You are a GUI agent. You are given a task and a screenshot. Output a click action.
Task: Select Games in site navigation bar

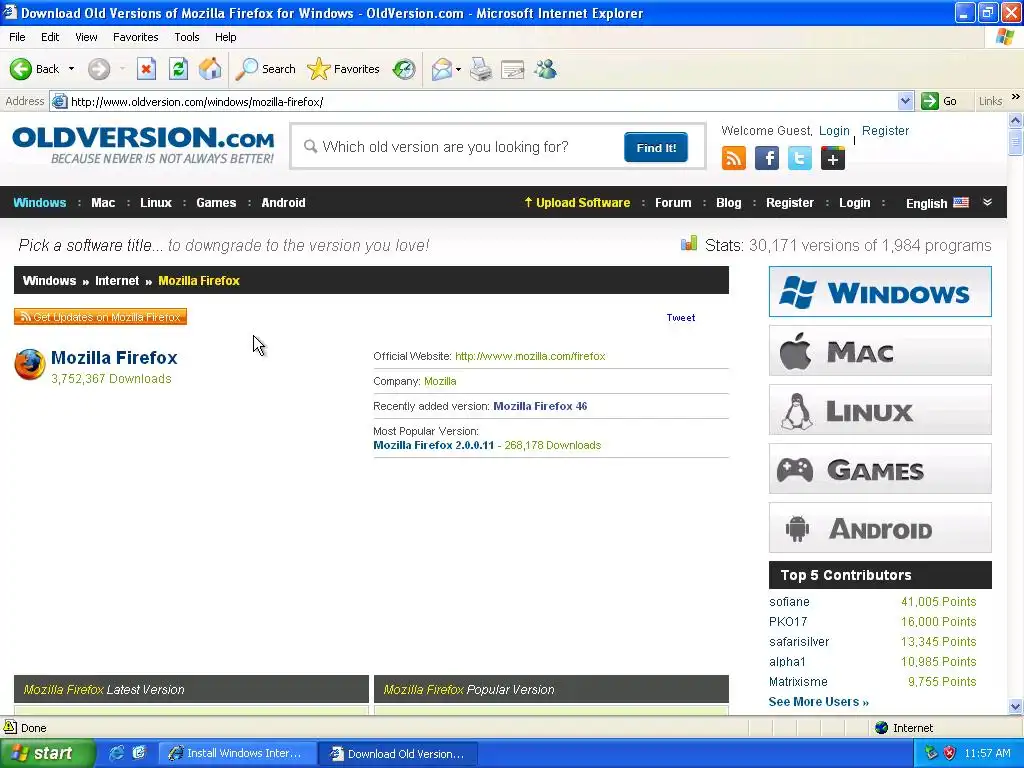tap(216, 202)
